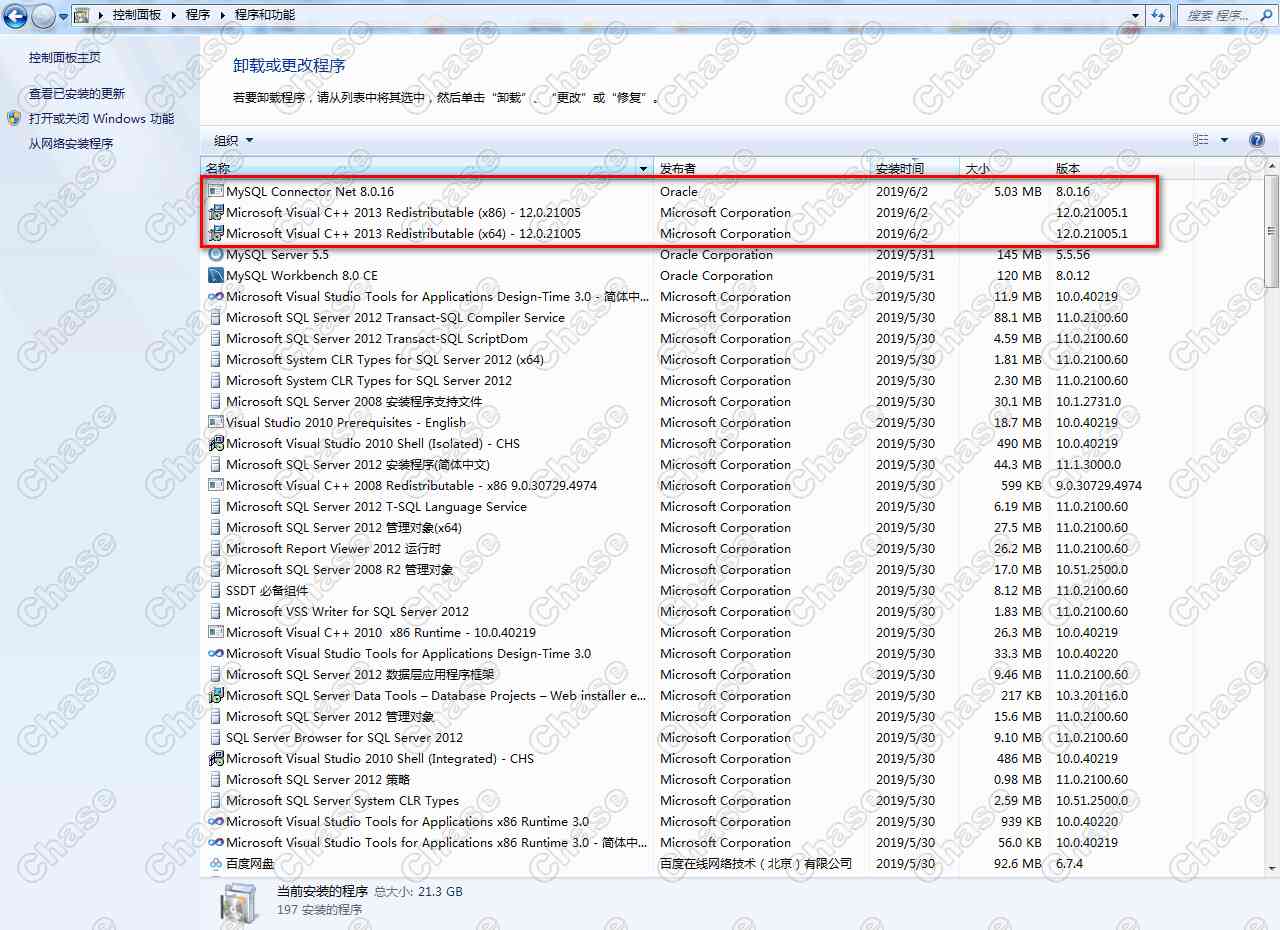Click the Visual C++ 2013 (x86) shield icon

pyautogui.click(x=216, y=212)
